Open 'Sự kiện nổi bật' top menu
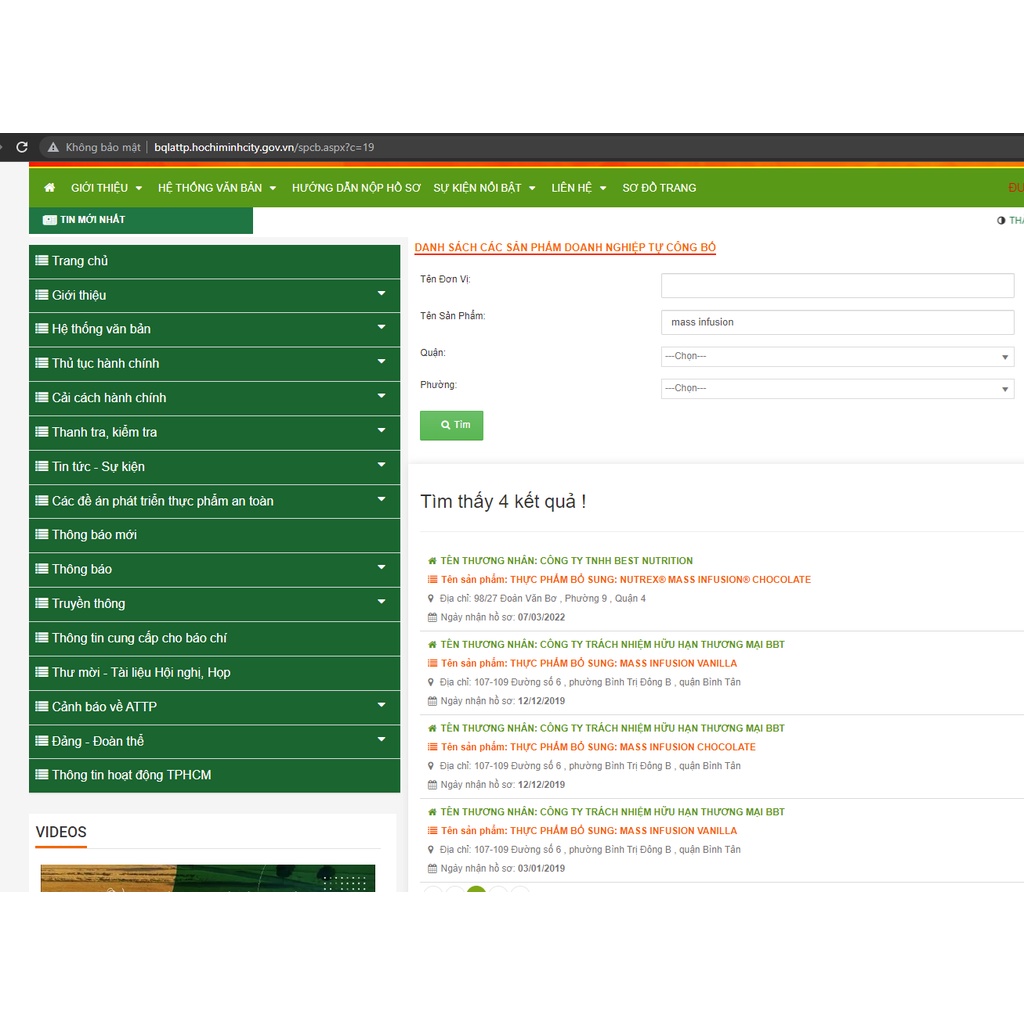 coord(484,188)
